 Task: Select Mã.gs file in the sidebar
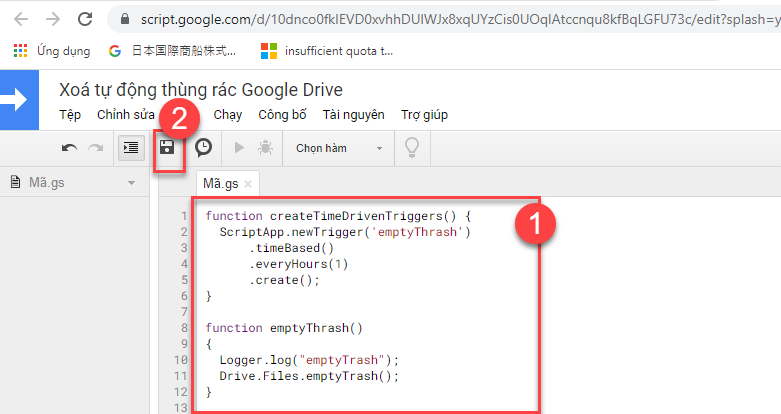click(46, 183)
